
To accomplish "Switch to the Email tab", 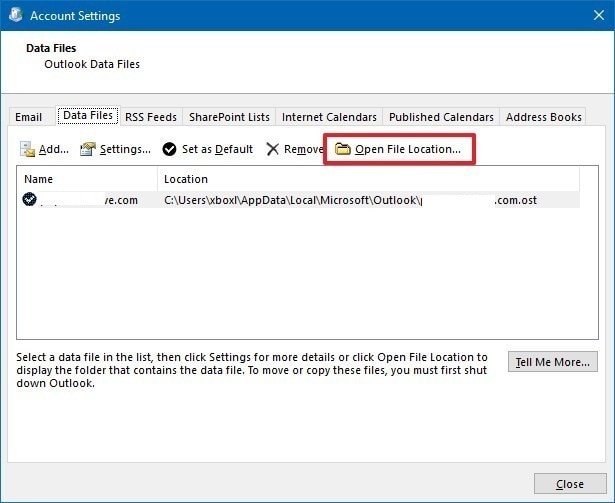I will 29,117.
